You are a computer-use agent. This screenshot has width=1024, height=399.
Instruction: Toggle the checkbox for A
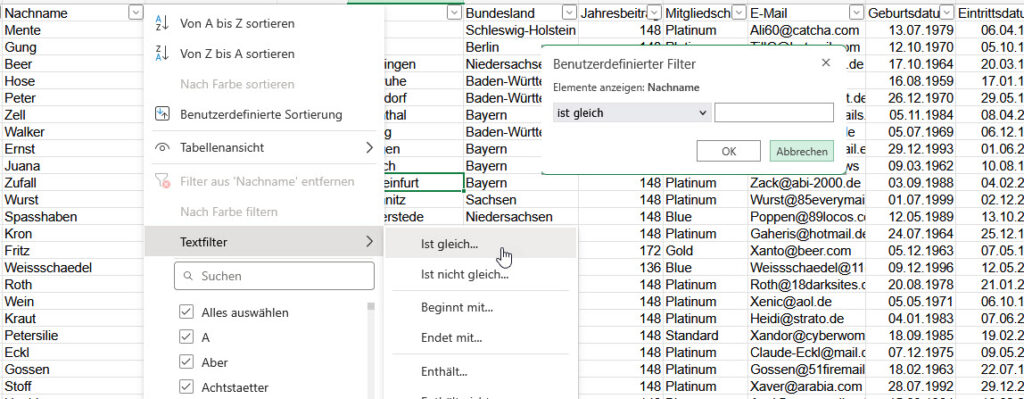(186, 337)
